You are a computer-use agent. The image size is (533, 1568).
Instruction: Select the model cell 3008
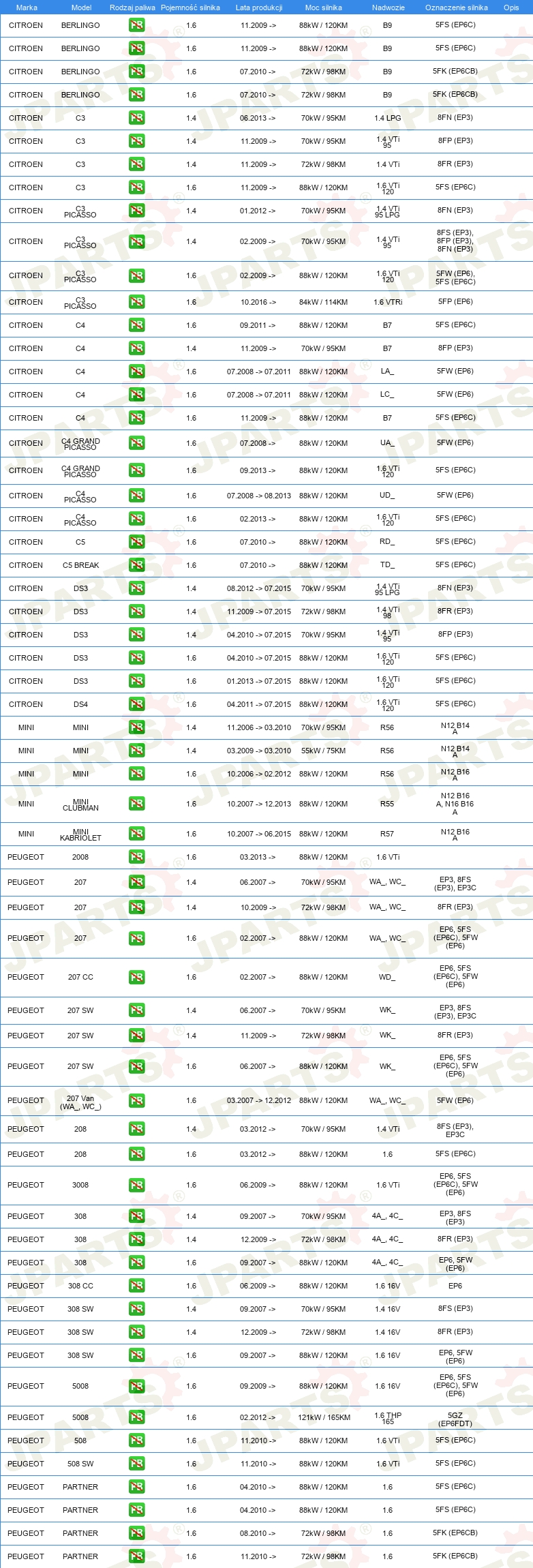[80, 1185]
